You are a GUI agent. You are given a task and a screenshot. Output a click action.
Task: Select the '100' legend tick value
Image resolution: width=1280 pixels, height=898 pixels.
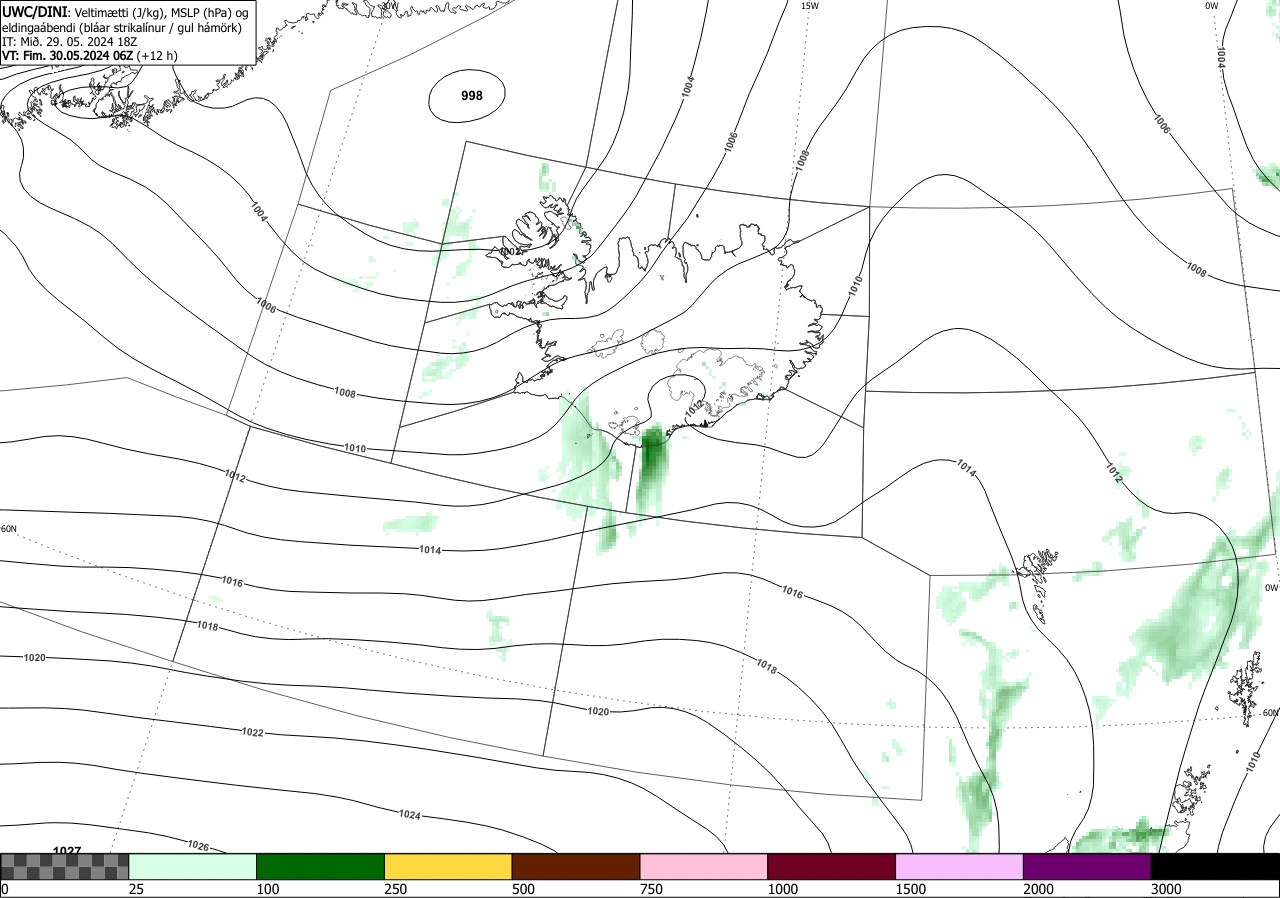(x=268, y=889)
